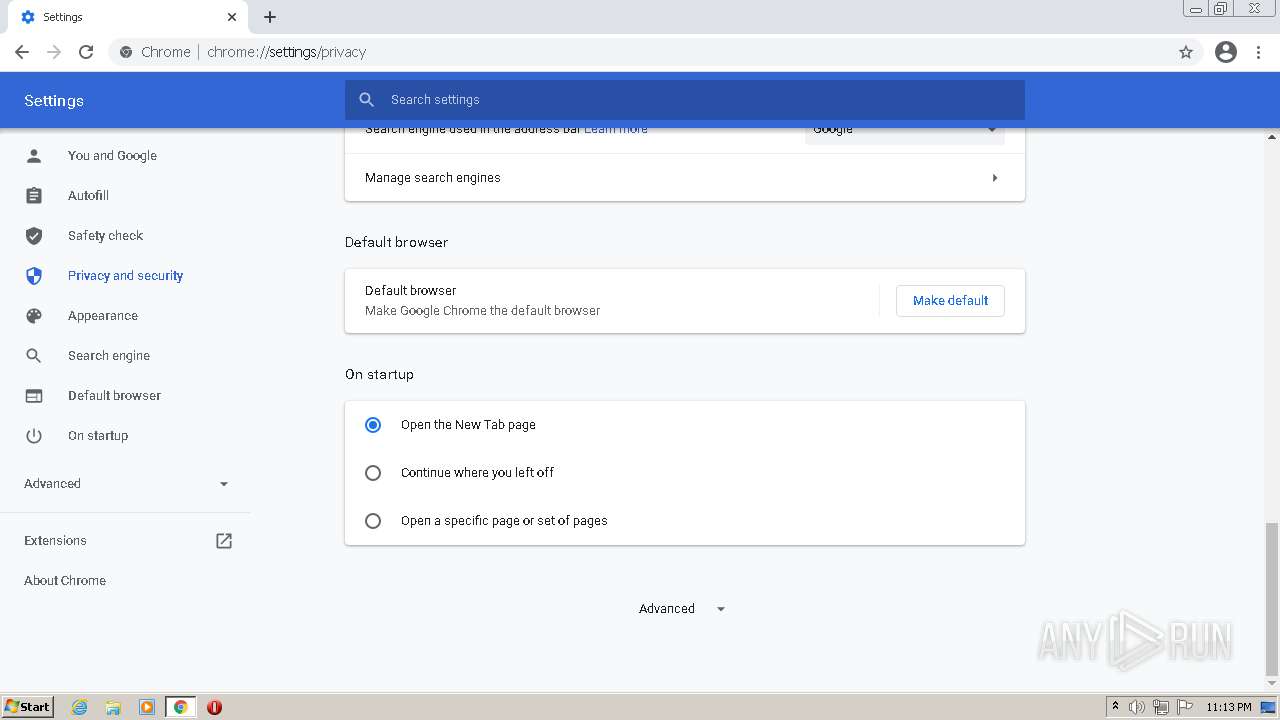Click the On startup power icon
The image size is (1280, 720).
click(x=34, y=436)
